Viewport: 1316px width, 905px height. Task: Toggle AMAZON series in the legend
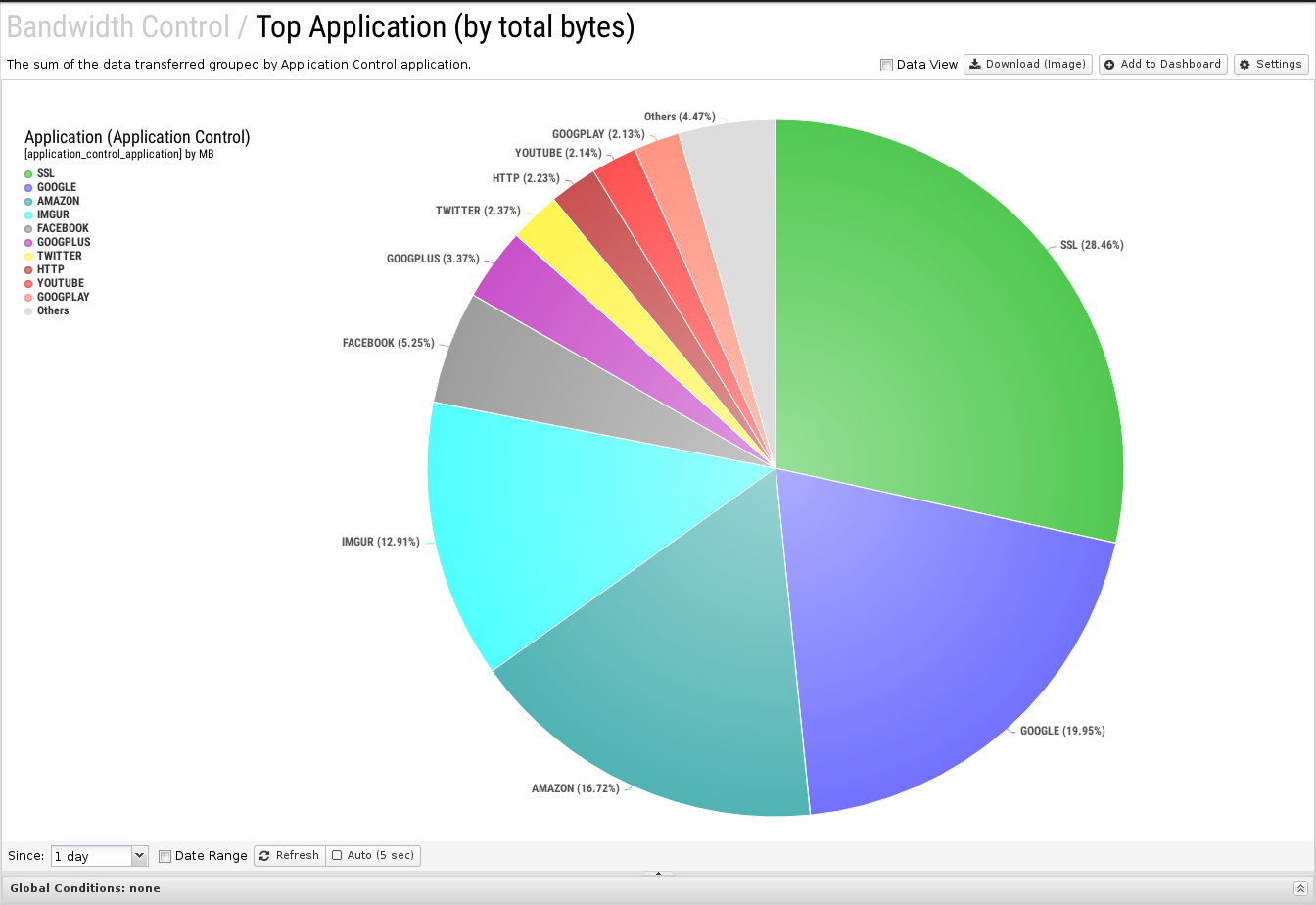(x=52, y=201)
